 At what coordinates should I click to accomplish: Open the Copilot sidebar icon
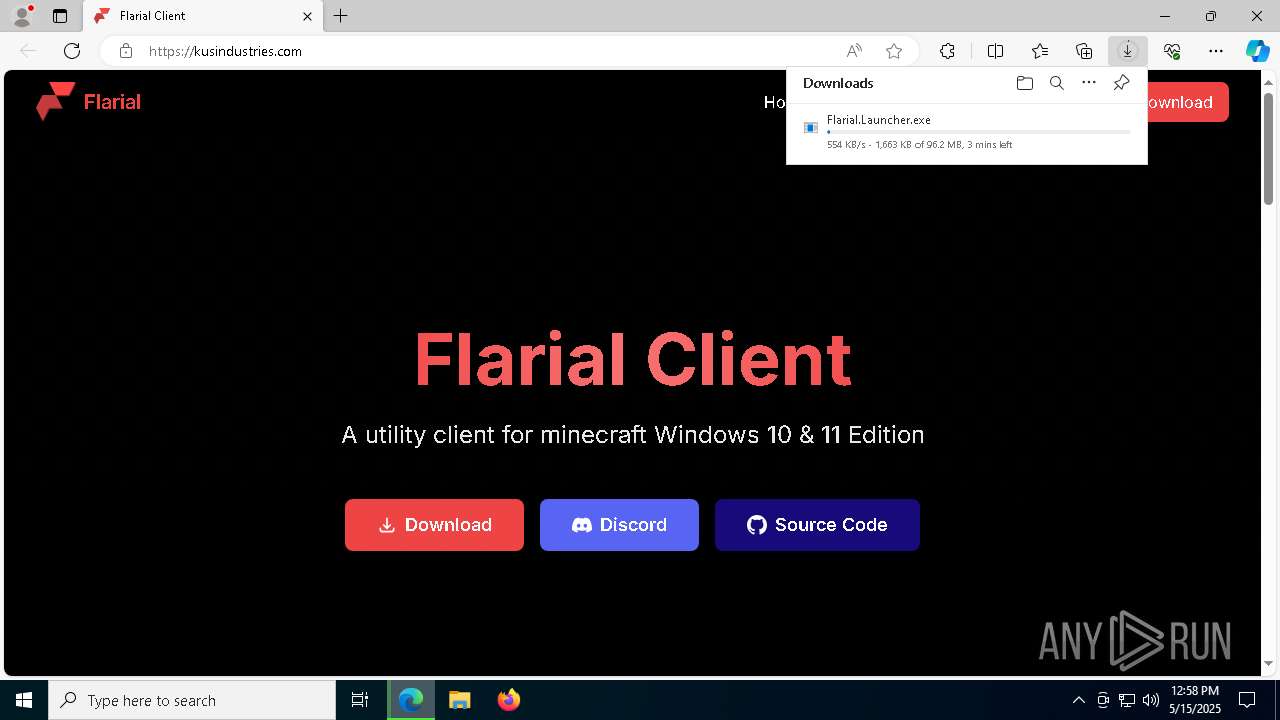tap(1257, 51)
